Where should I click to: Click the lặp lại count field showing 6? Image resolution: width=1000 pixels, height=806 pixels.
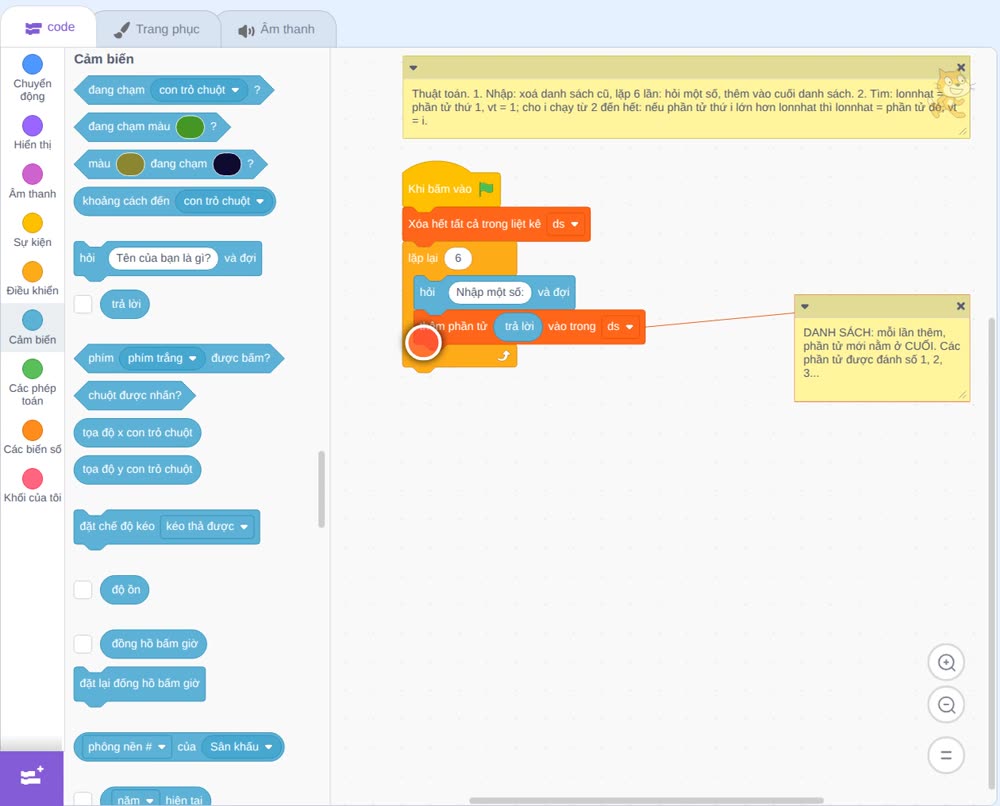pos(458,258)
